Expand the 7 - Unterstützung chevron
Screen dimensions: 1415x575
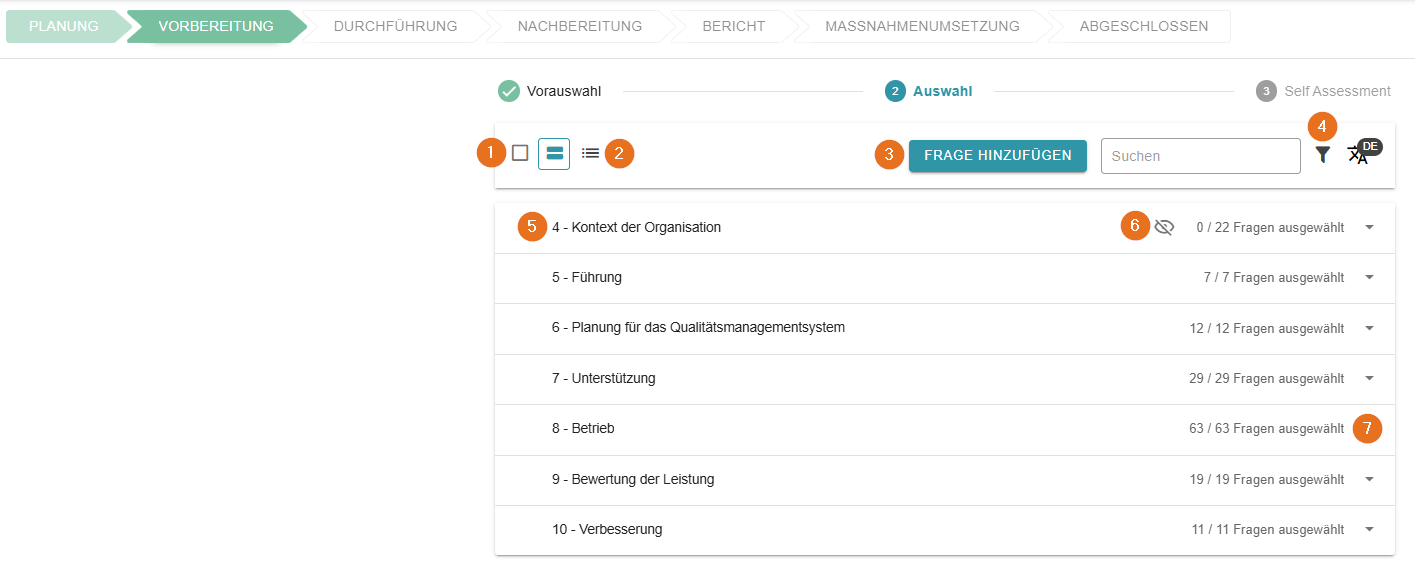tap(1369, 378)
